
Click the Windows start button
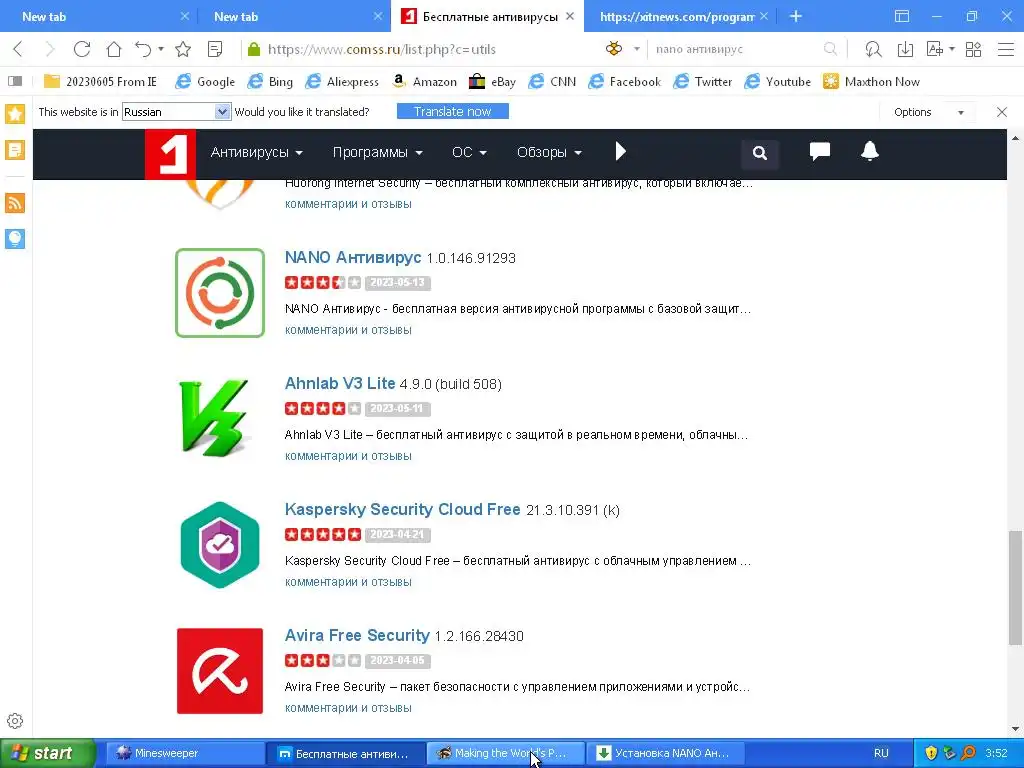click(x=48, y=753)
